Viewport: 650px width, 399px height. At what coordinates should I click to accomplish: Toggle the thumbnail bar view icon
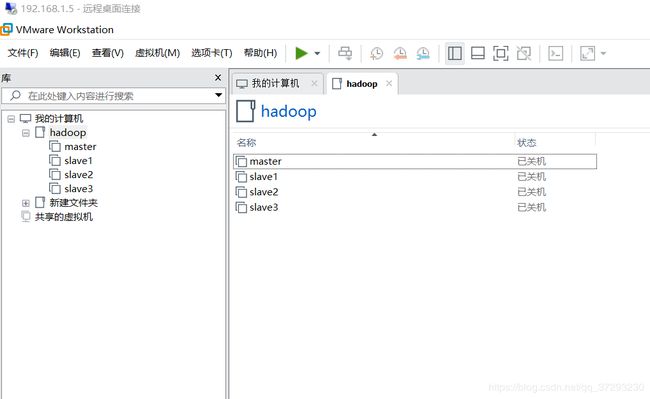pos(478,53)
